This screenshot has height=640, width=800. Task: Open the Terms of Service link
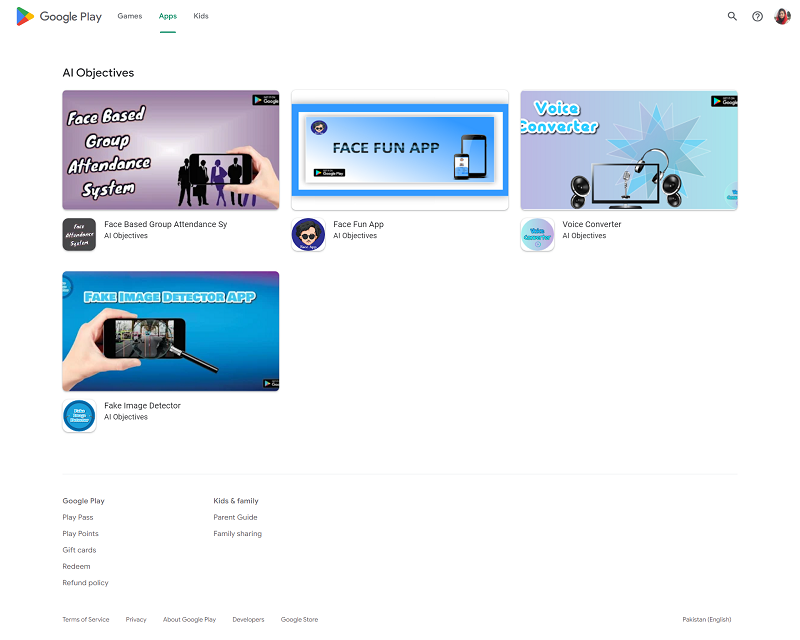click(x=86, y=620)
